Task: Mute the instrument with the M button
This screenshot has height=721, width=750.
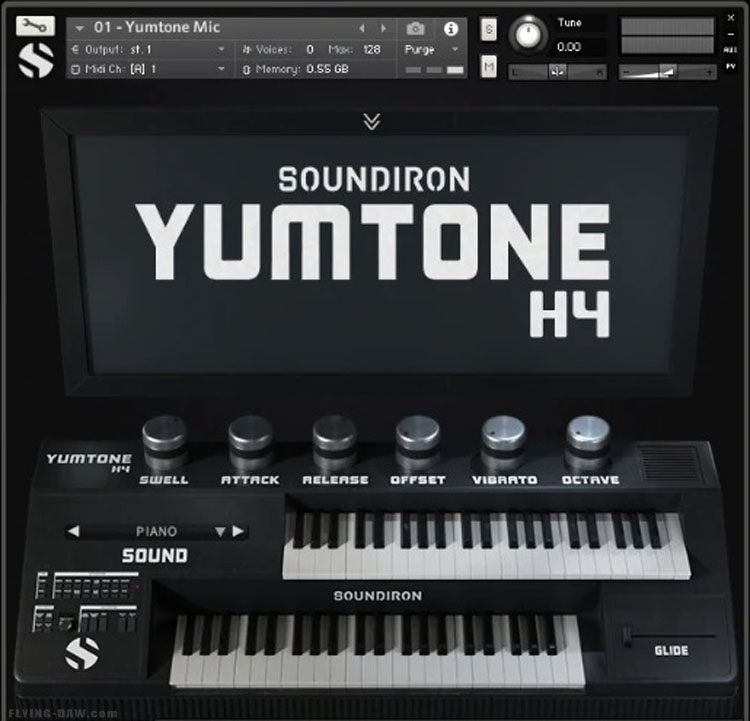Action: pos(488,67)
